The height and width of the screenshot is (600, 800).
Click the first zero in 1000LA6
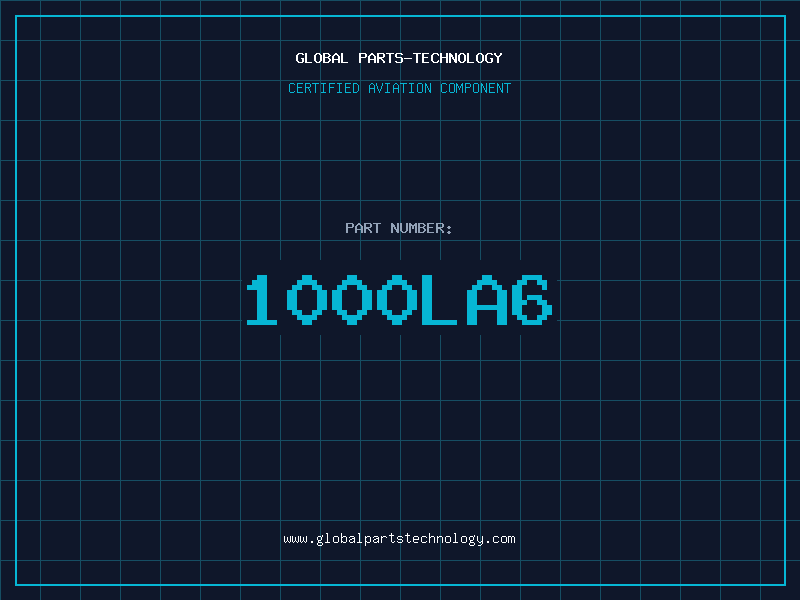[306, 300]
